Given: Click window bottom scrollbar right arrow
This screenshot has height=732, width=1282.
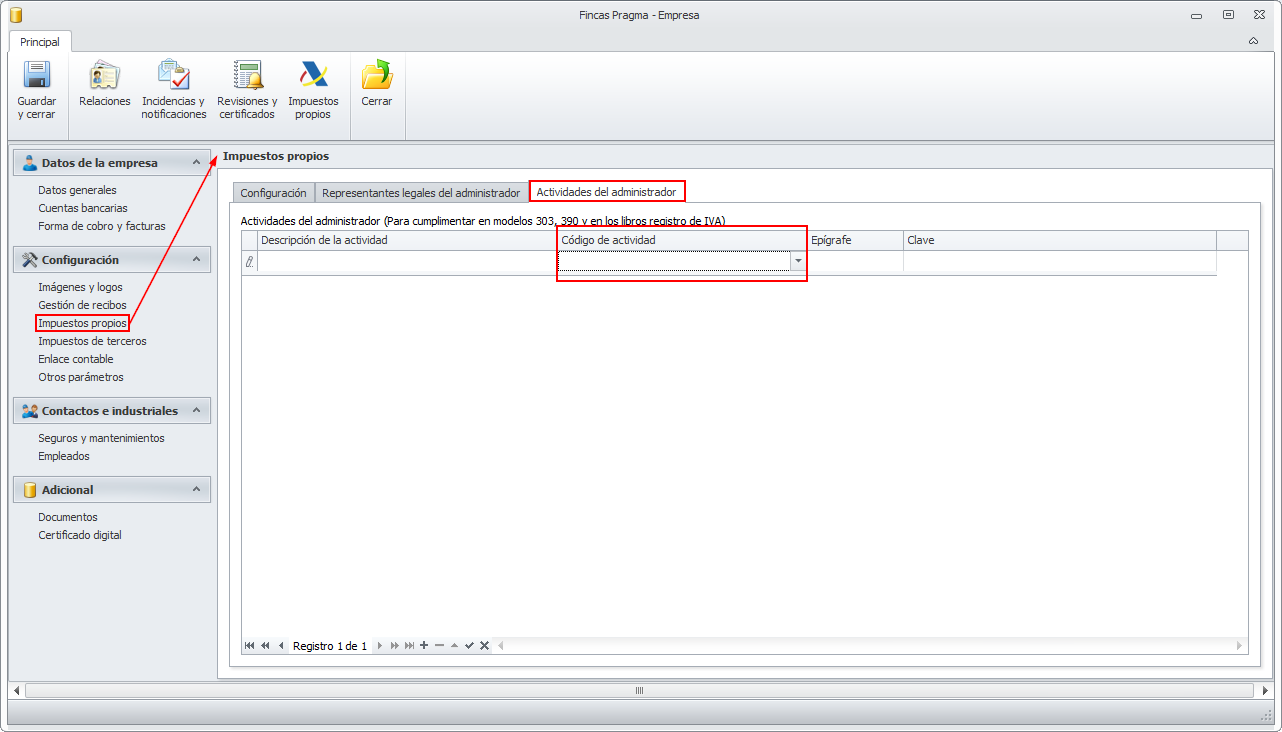Looking at the screenshot, I should click(x=1264, y=690).
